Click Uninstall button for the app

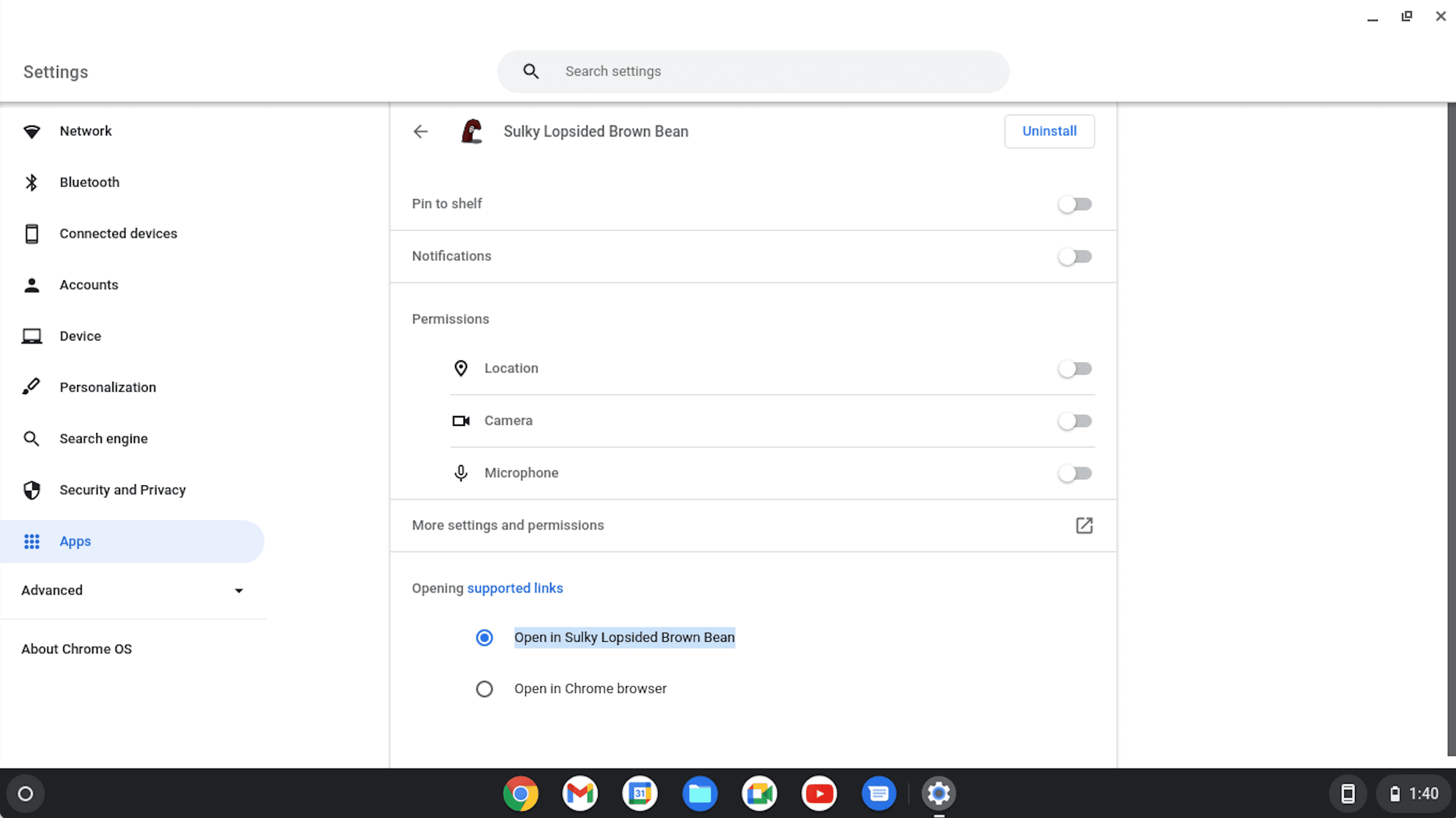(x=1049, y=131)
